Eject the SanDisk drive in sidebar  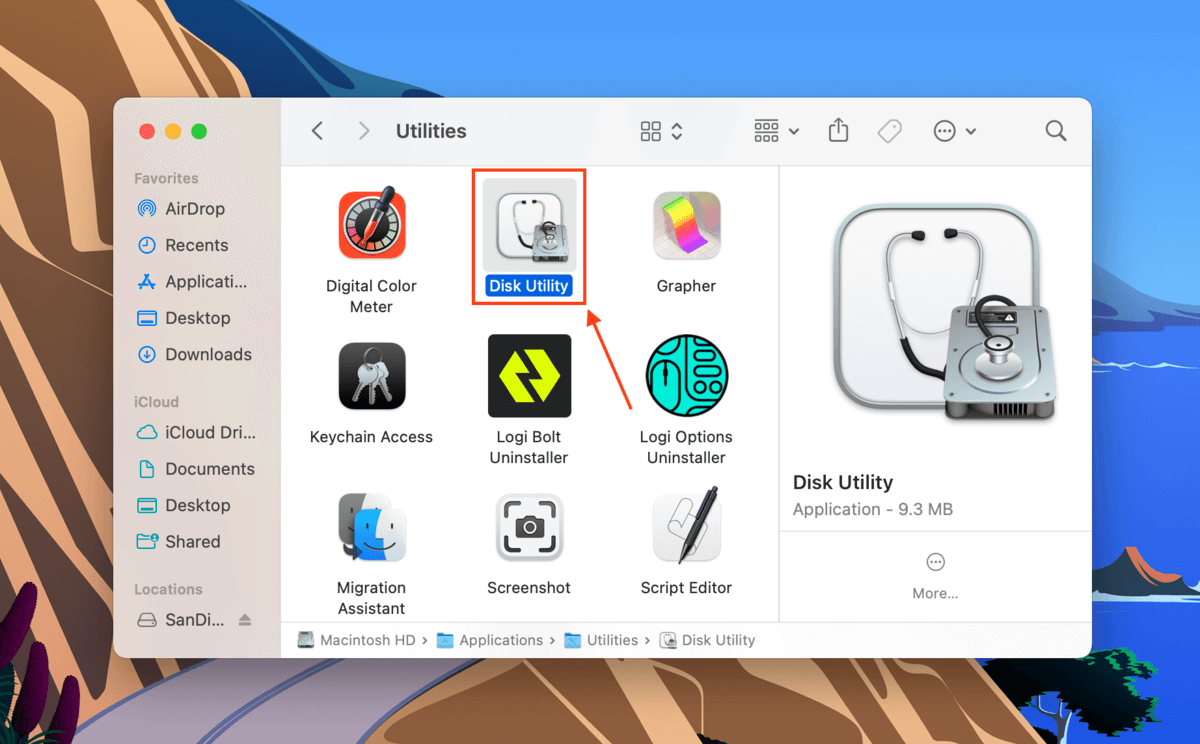pyautogui.click(x=245, y=620)
